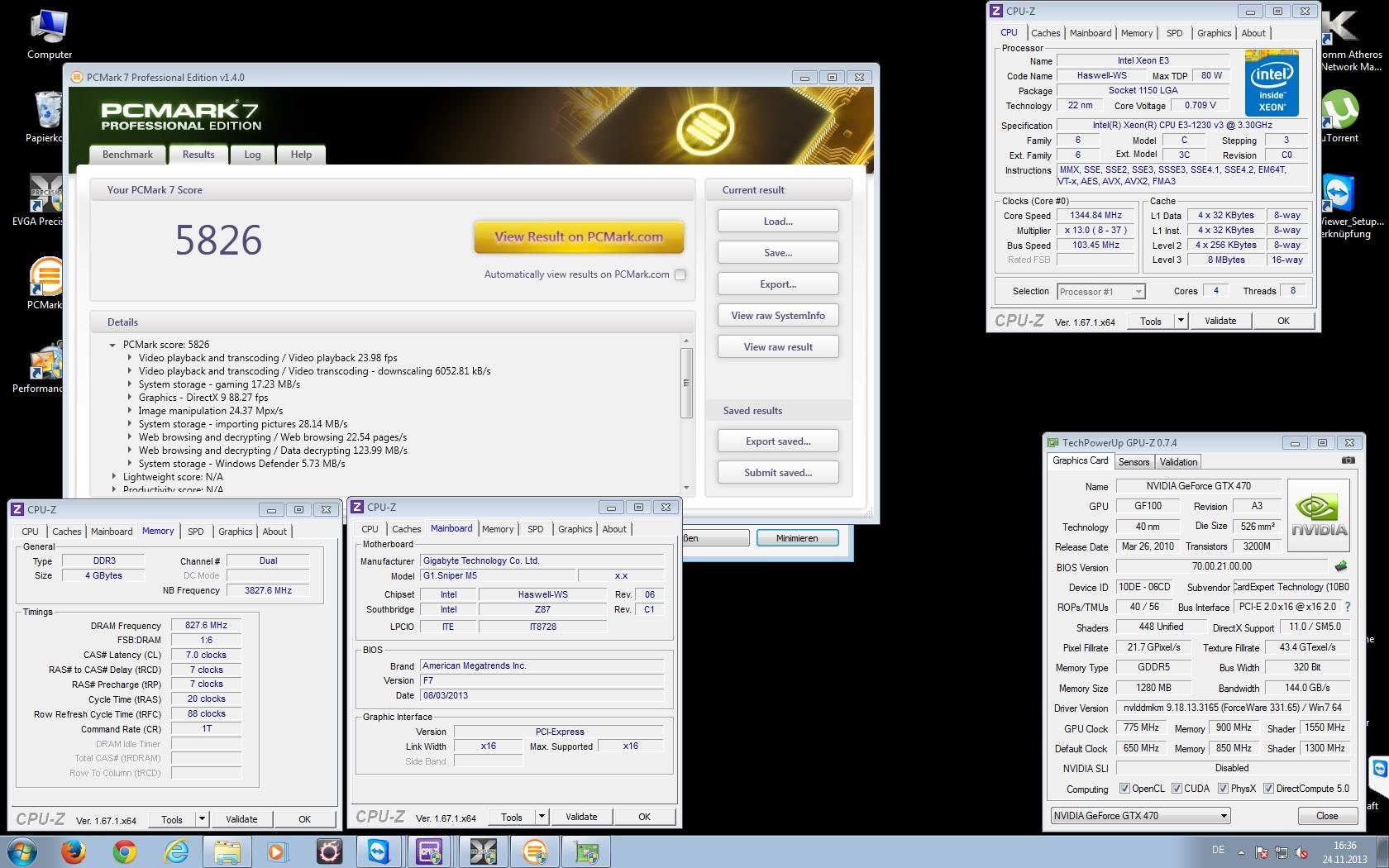
Task: Open Internet Explorer from the taskbar
Action: [176, 851]
